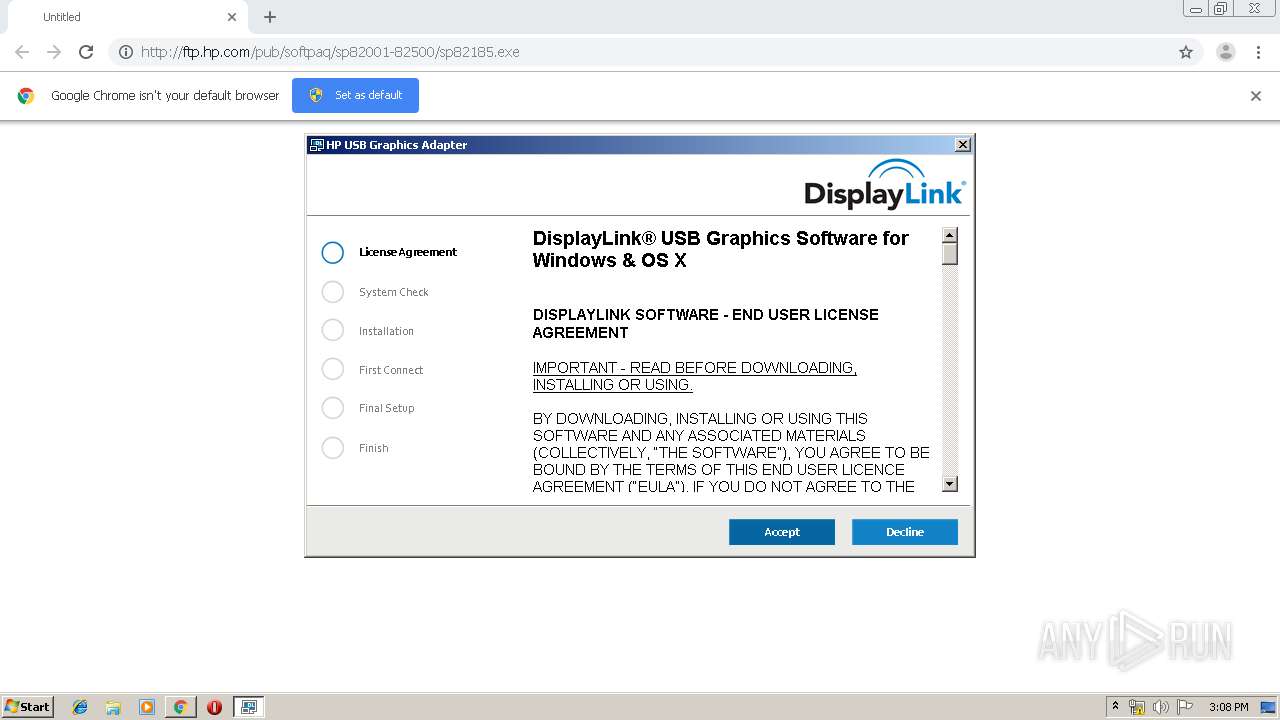Click the 3:08 PM clock
Screen dimensions: 1280x720
pos(1229,707)
